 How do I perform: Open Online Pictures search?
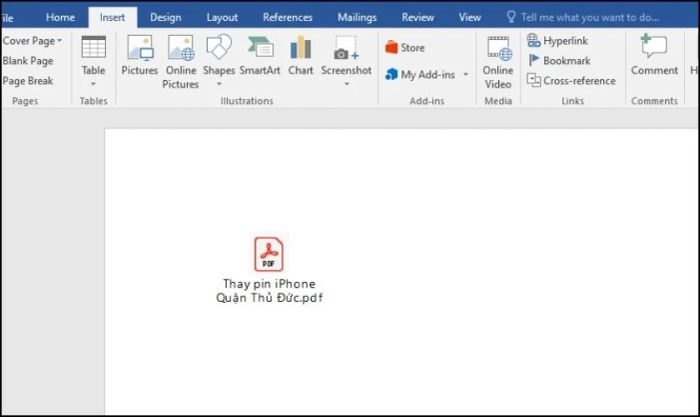click(181, 48)
